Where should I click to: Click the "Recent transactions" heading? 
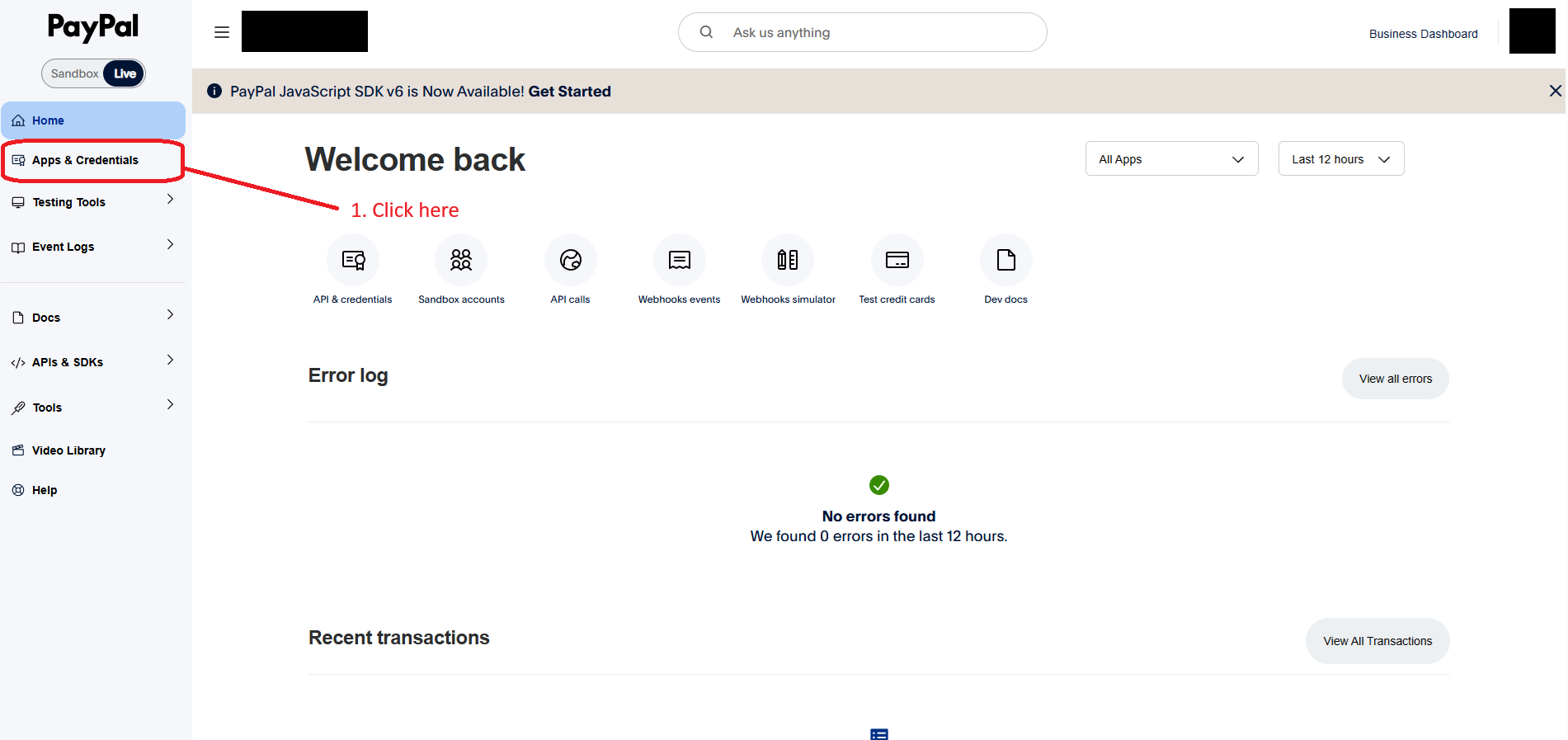(399, 638)
